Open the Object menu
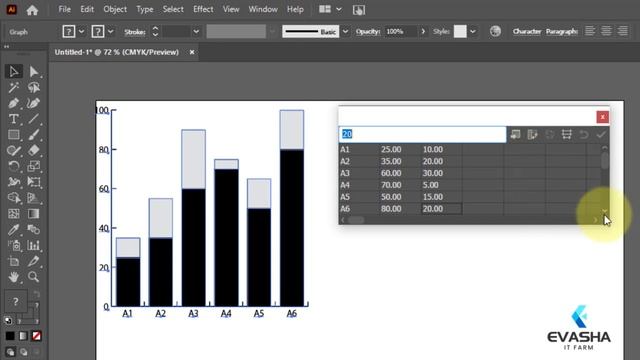 115,9
